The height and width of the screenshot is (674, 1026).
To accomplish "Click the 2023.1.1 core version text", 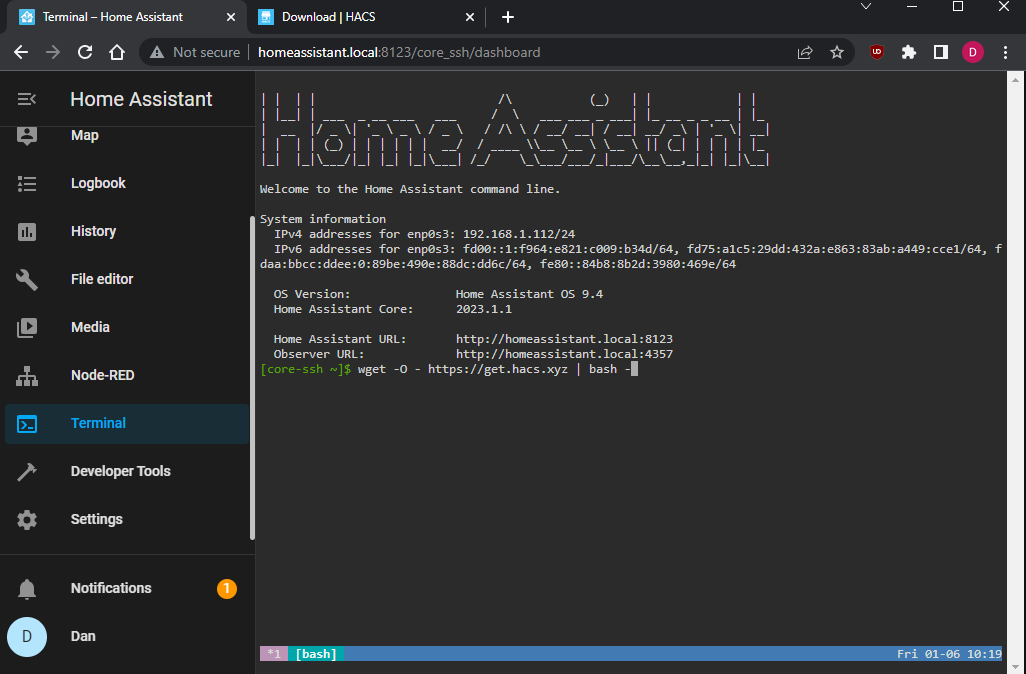I will (x=484, y=310).
